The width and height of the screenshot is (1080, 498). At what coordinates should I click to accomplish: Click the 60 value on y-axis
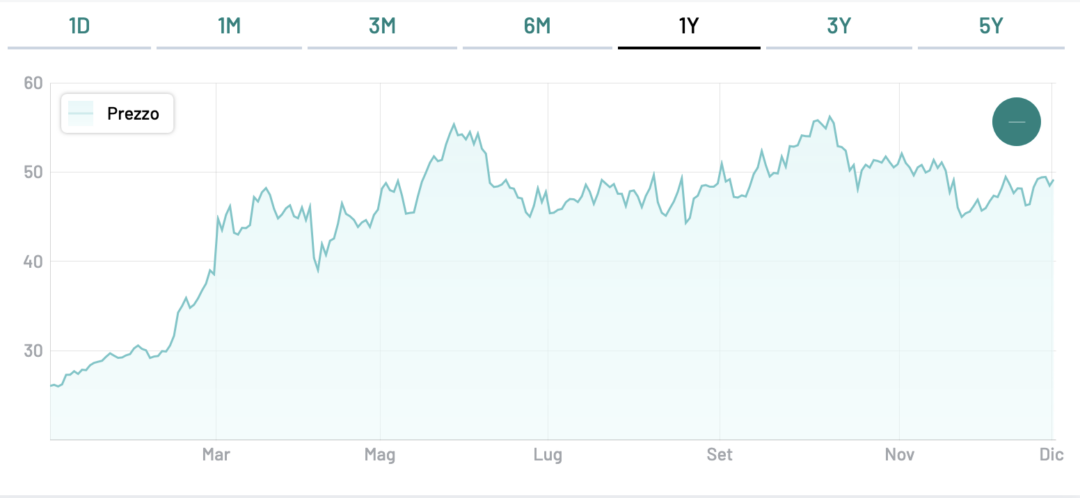click(32, 83)
